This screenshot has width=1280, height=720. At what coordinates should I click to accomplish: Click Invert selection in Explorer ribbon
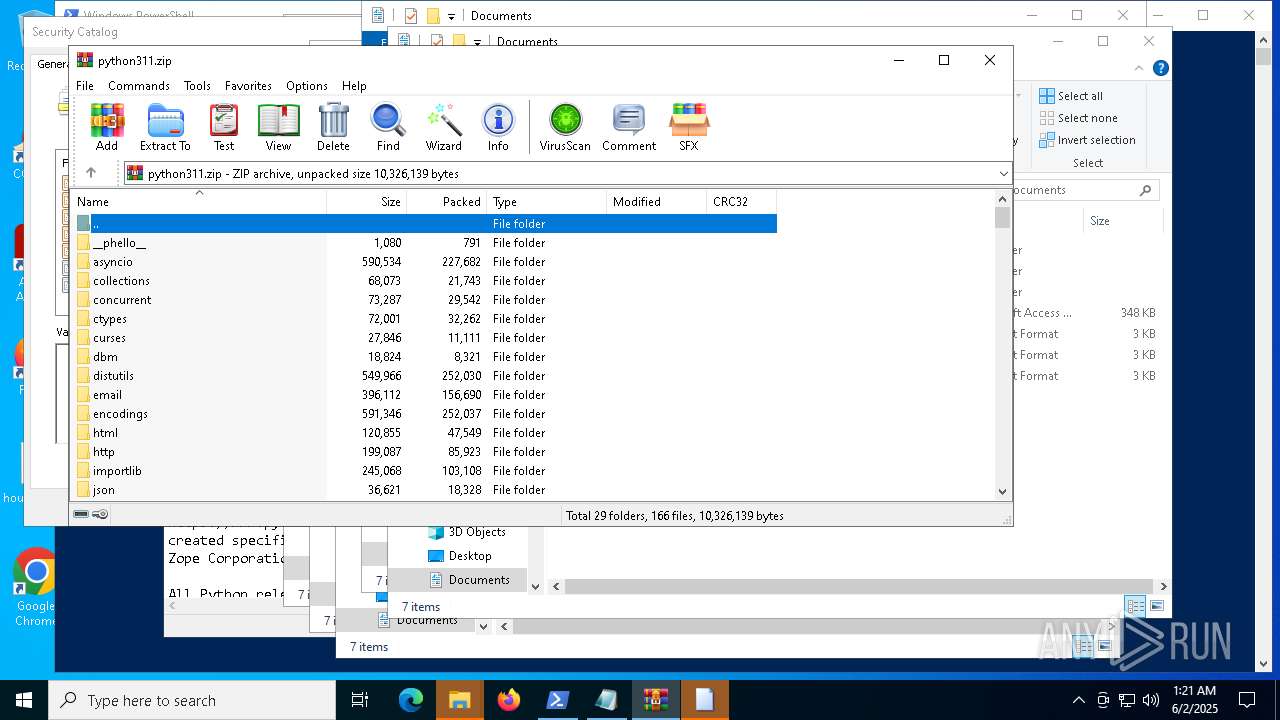click(x=1087, y=140)
